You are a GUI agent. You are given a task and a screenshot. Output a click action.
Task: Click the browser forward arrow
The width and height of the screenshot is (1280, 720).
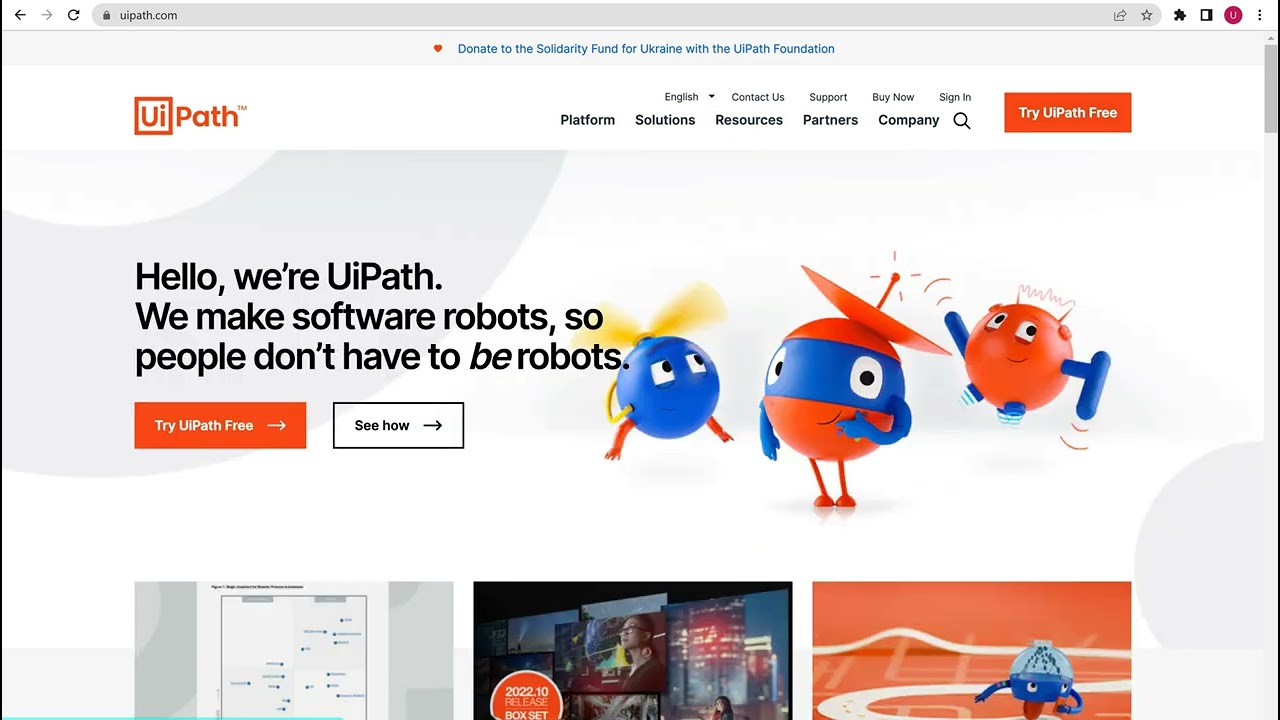tap(46, 15)
